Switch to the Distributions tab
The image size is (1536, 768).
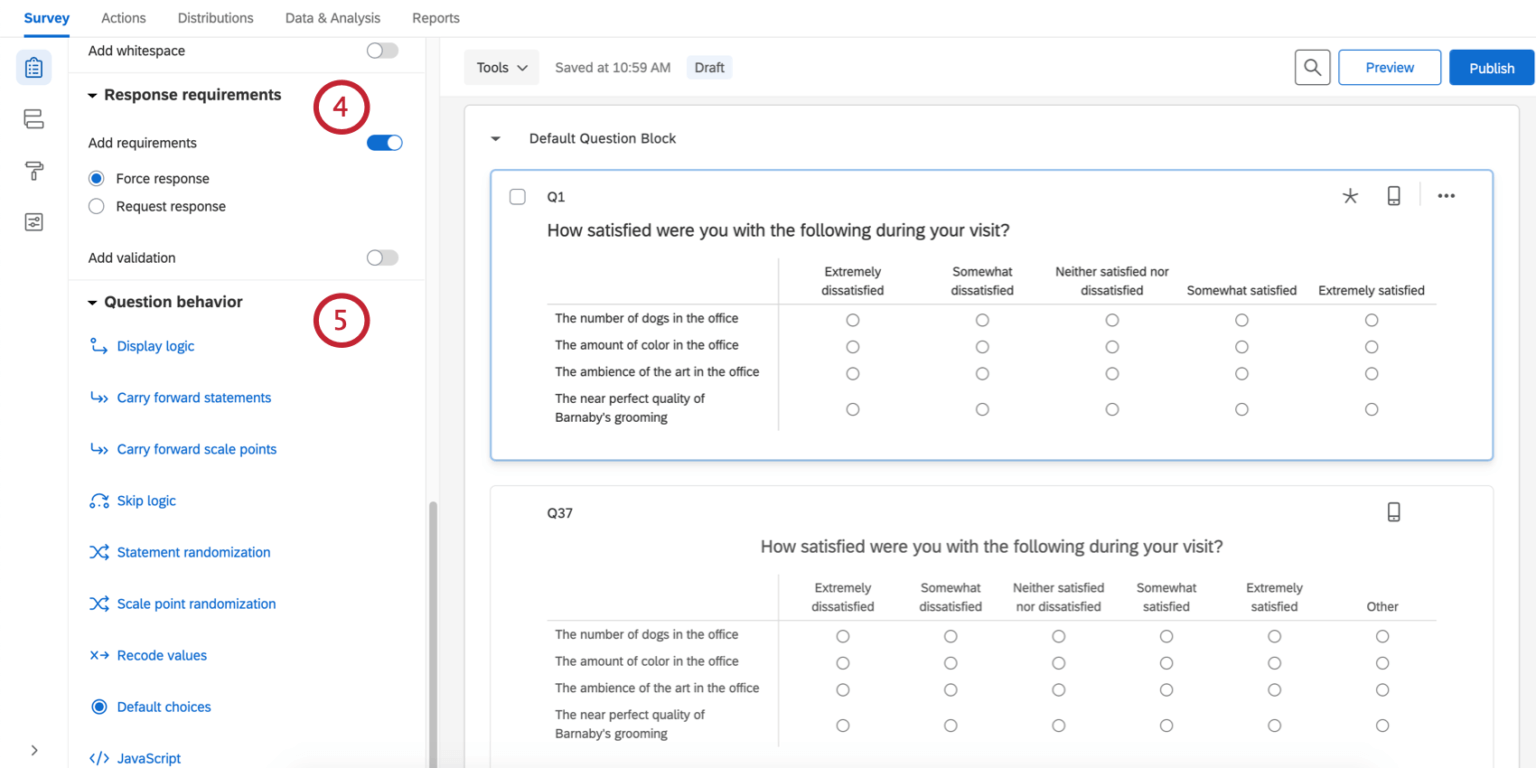tap(215, 18)
